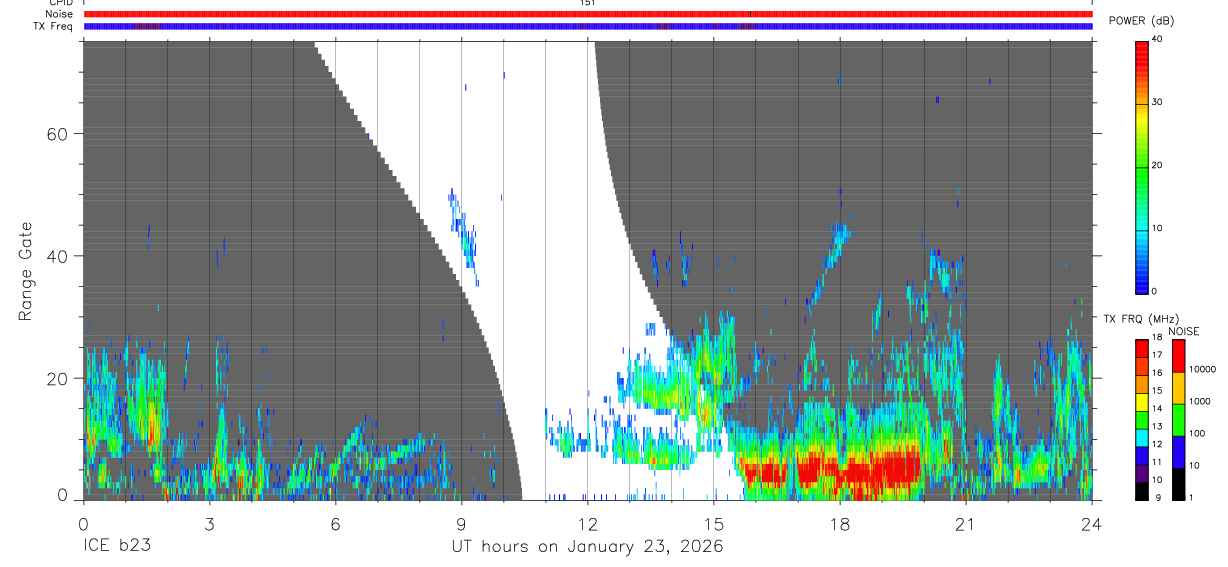Screen dimensions: 1228x567
Task: Select the orange noise swatch between 1000 and 10000
Action: tap(1178, 388)
